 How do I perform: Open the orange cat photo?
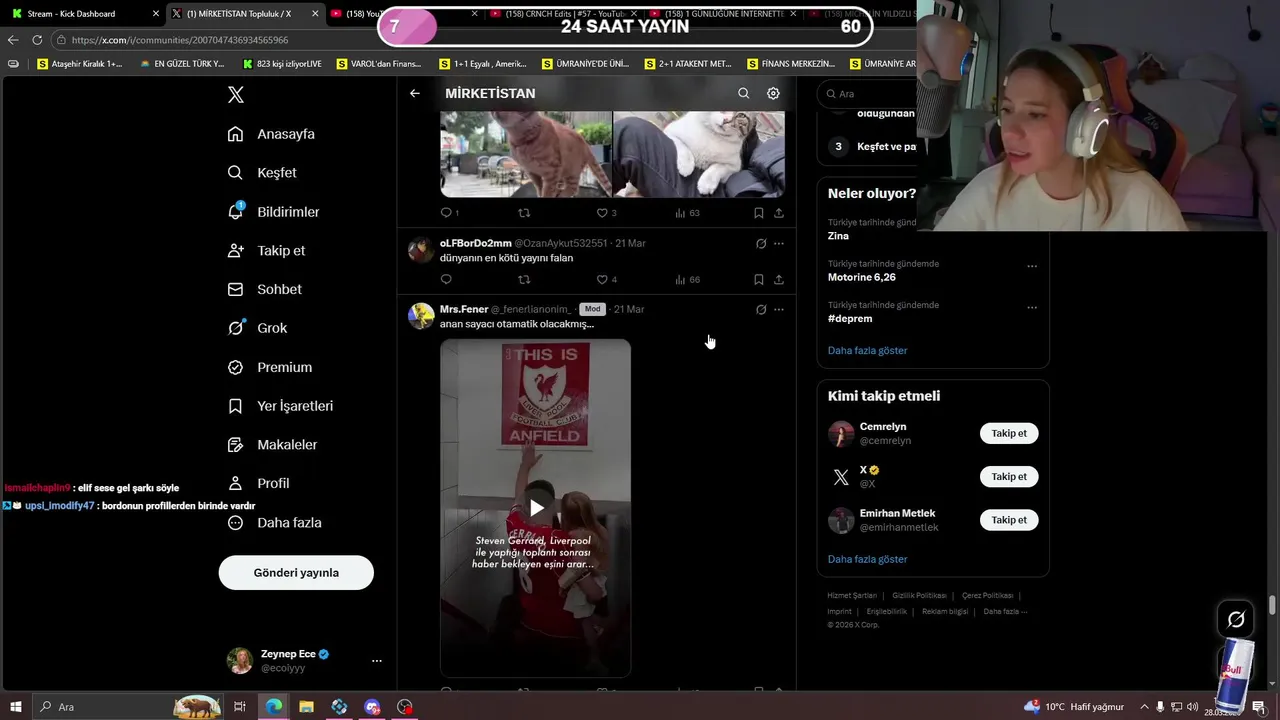pos(526,154)
